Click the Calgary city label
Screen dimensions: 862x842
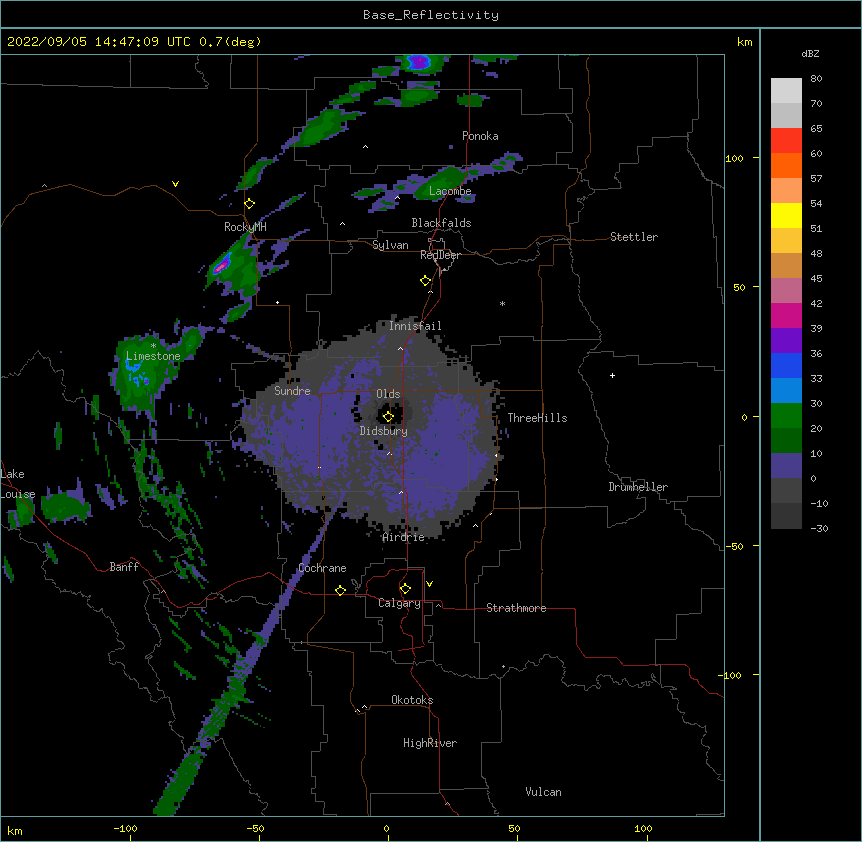click(399, 603)
